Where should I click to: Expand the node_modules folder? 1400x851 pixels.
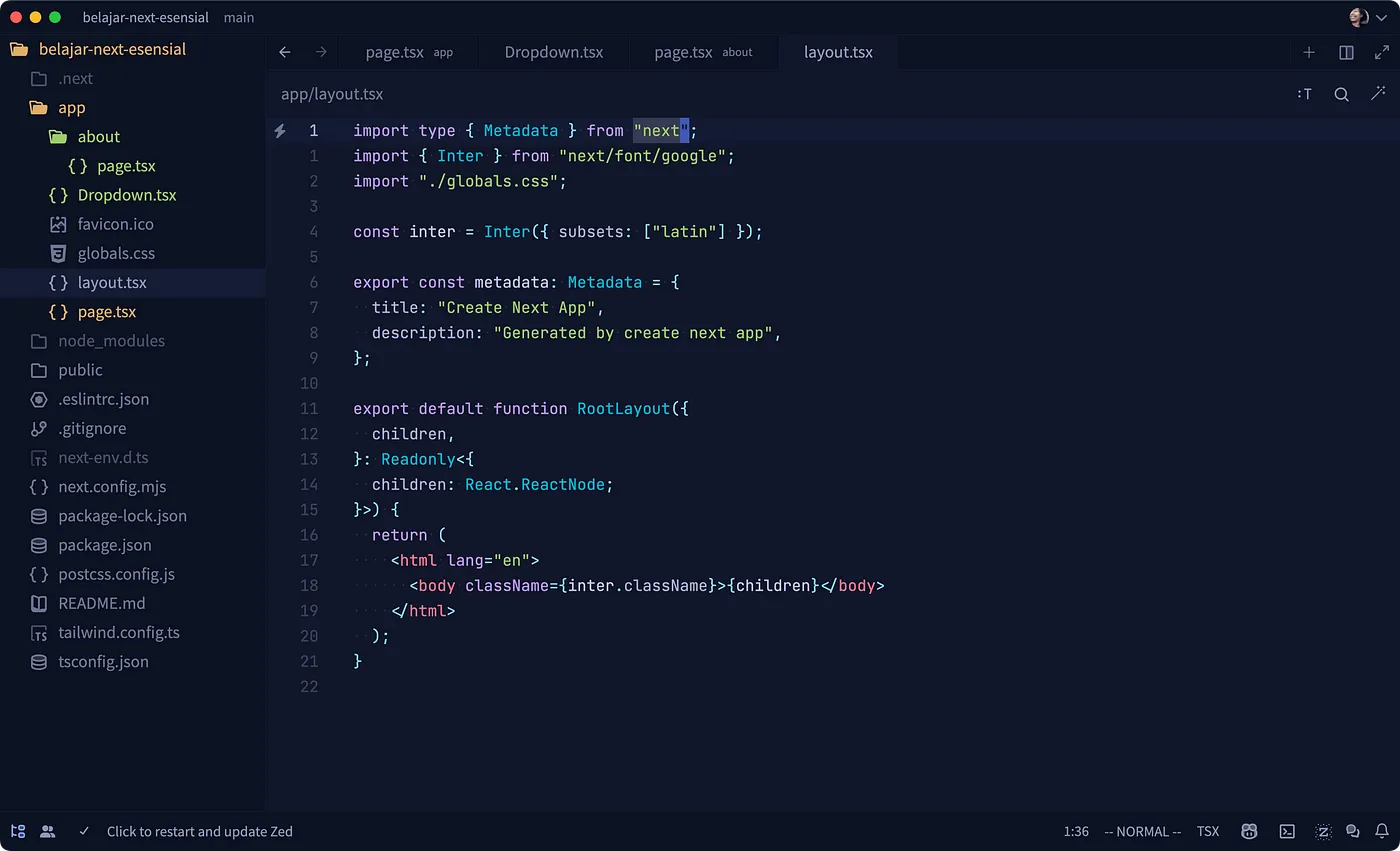click(x=111, y=341)
